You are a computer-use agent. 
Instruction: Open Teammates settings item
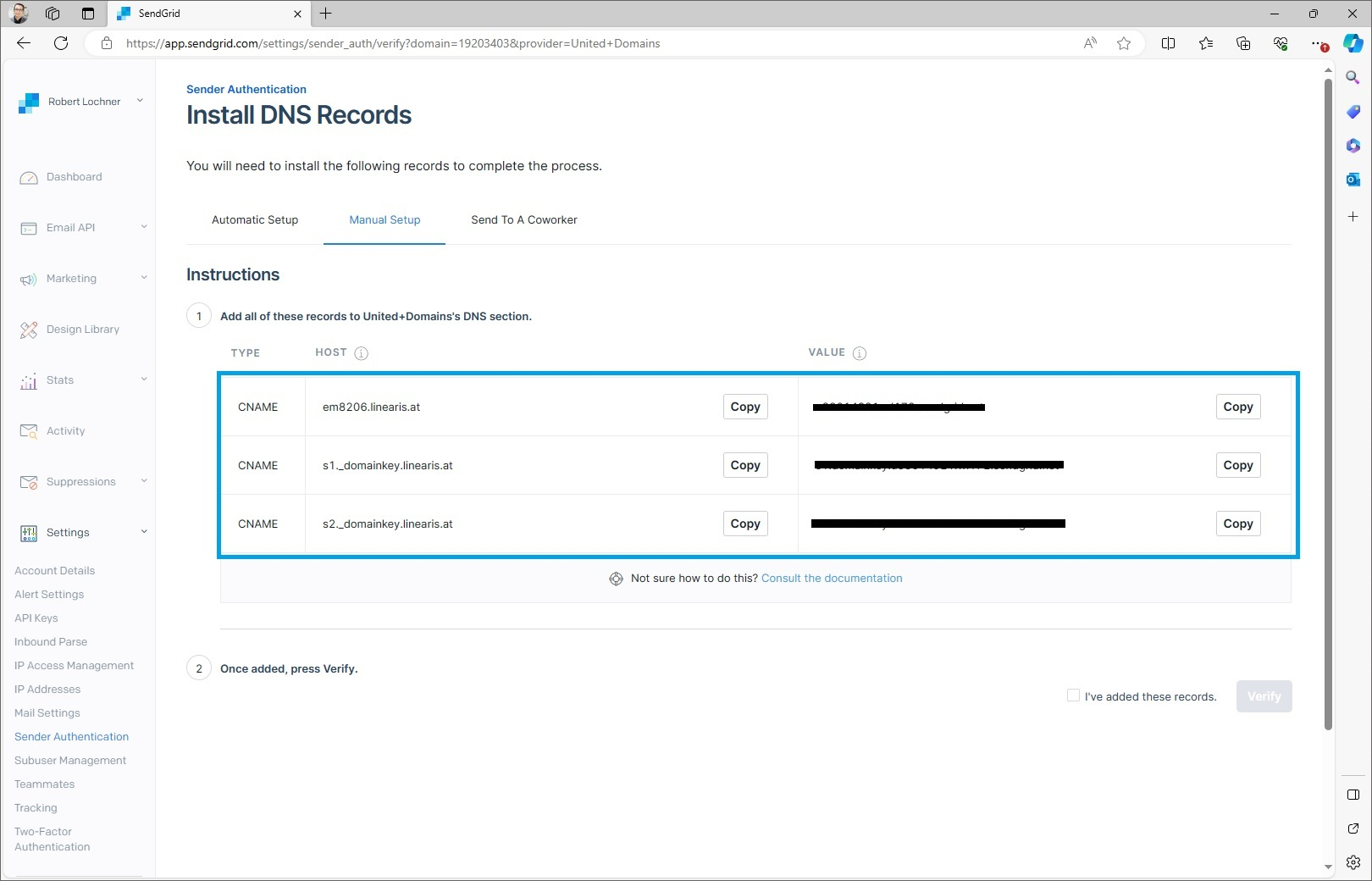tap(45, 784)
